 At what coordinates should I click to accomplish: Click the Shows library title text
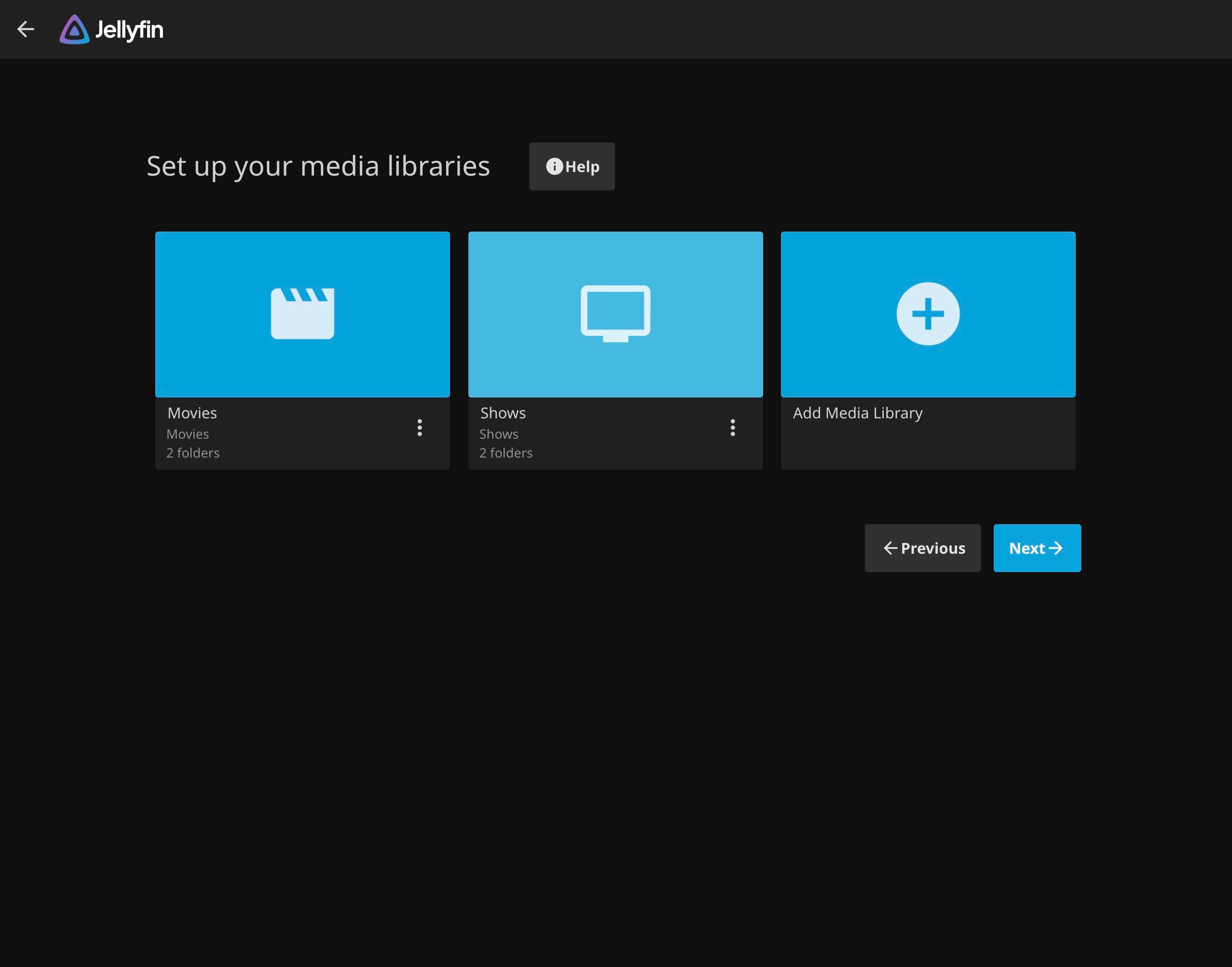coord(503,413)
